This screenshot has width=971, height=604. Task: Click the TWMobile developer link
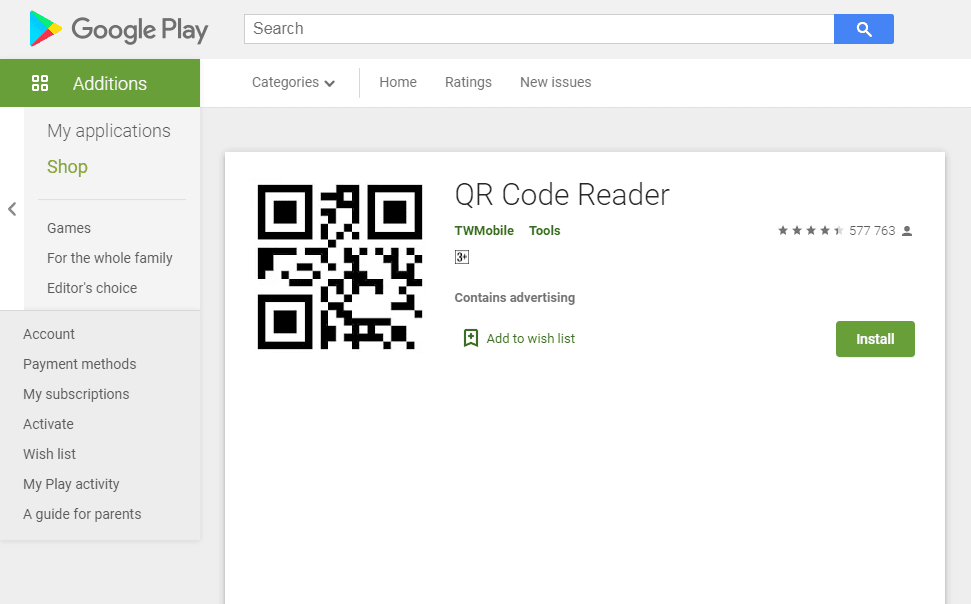[484, 230]
